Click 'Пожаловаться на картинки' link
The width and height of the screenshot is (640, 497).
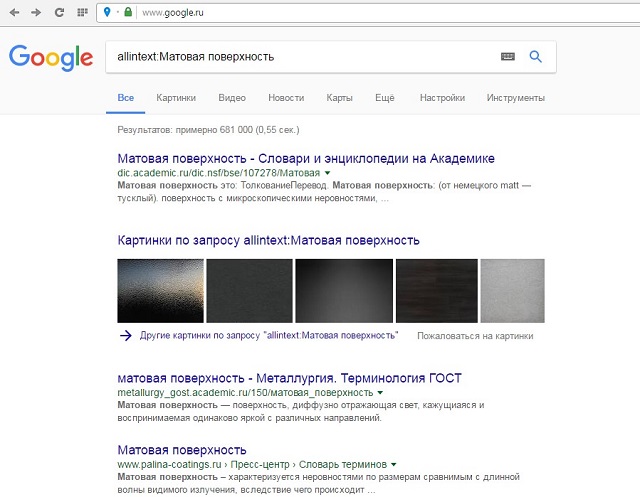[475, 336]
